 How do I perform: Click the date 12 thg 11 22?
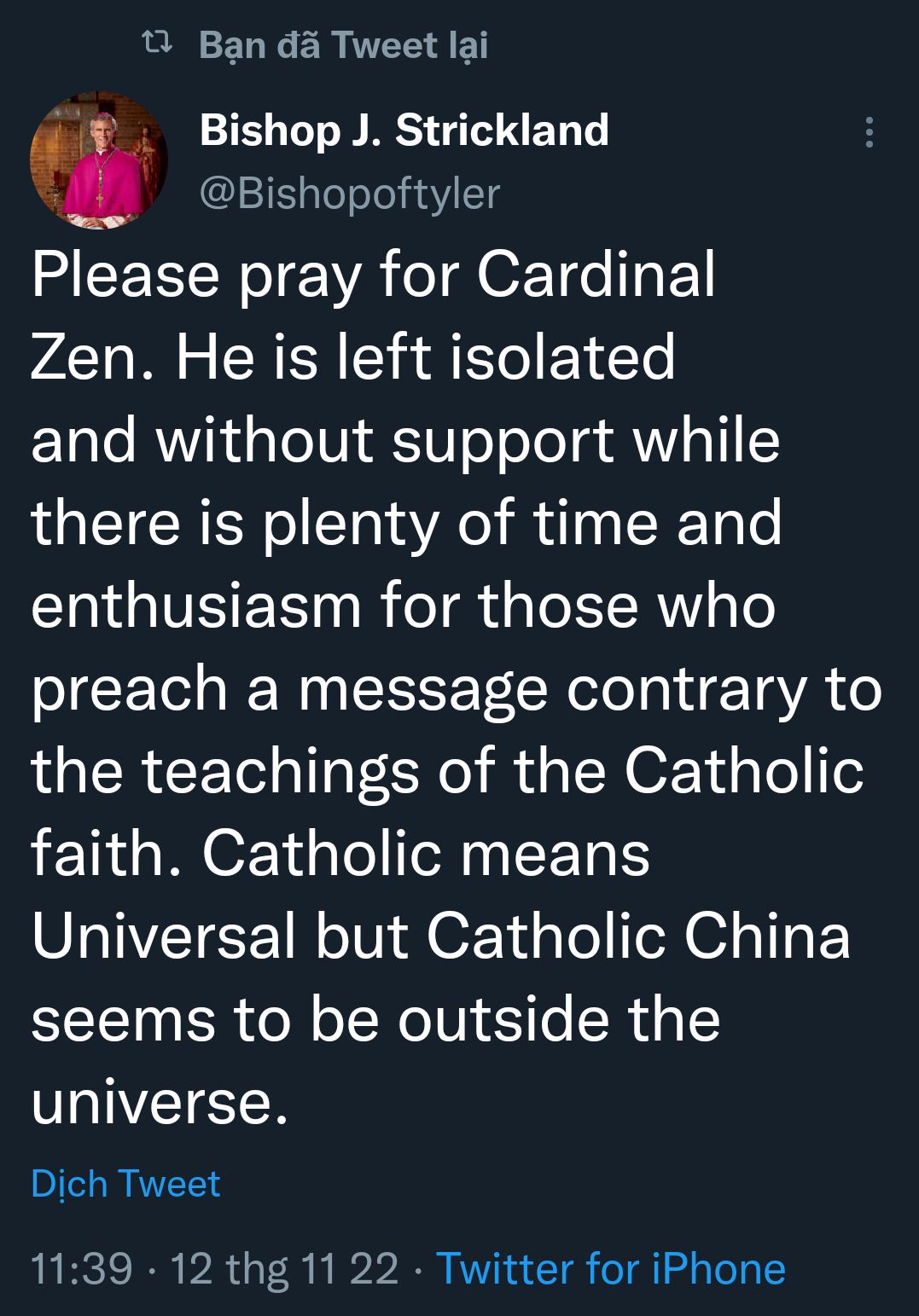(x=284, y=1268)
